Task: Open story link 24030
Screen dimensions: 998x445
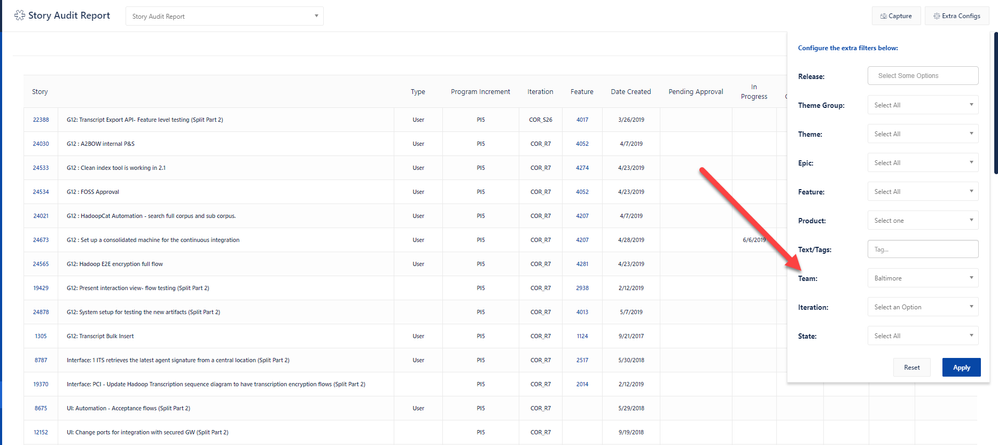Action: (41, 144)
